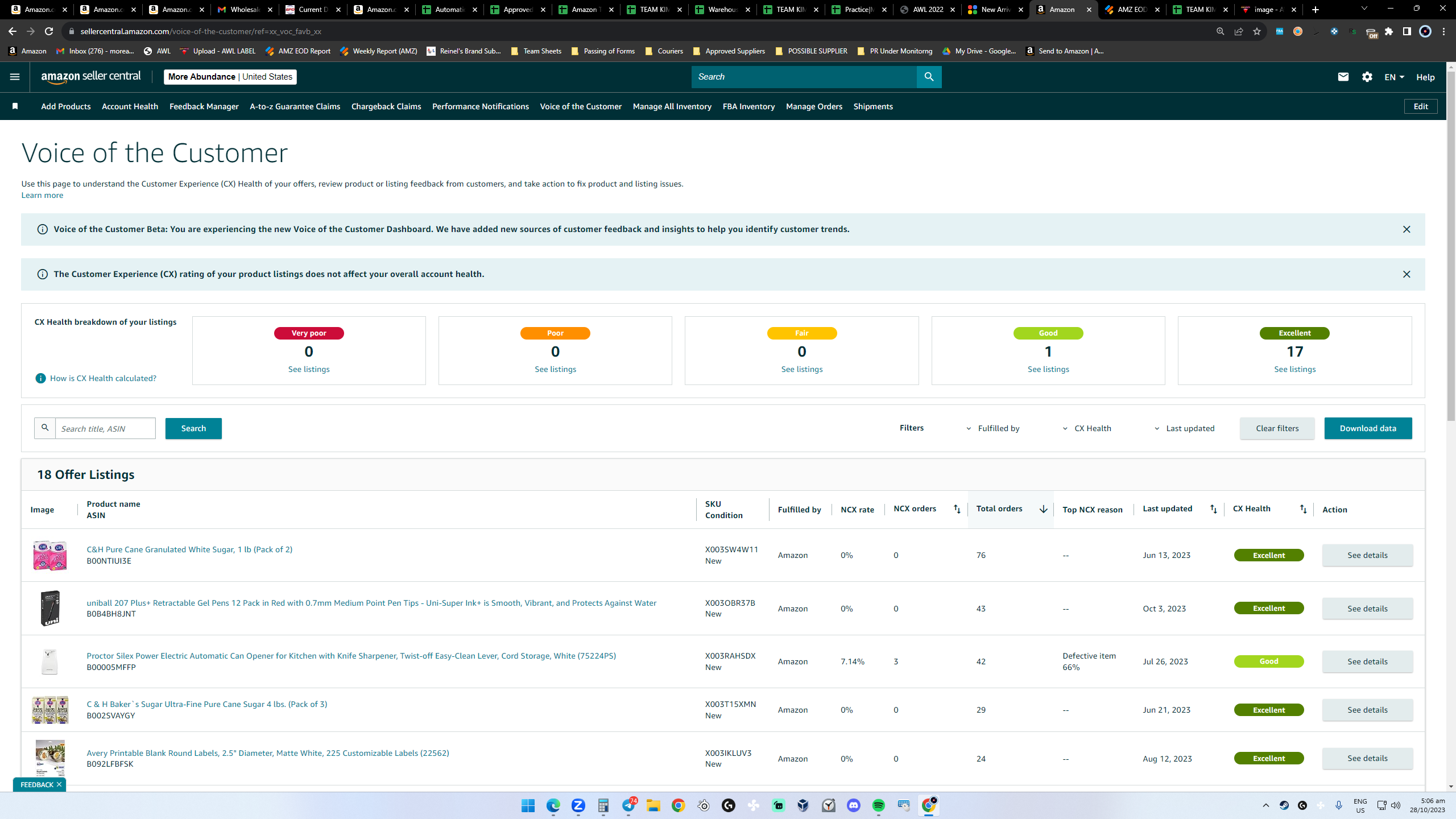
Task: Open the Seller Central hamburger menu
Action: coord(15,77)
